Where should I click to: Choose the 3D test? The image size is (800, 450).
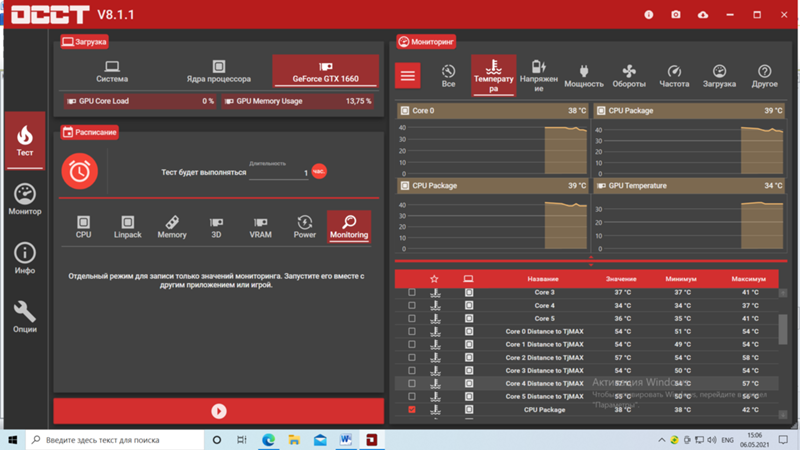point(216,227)
